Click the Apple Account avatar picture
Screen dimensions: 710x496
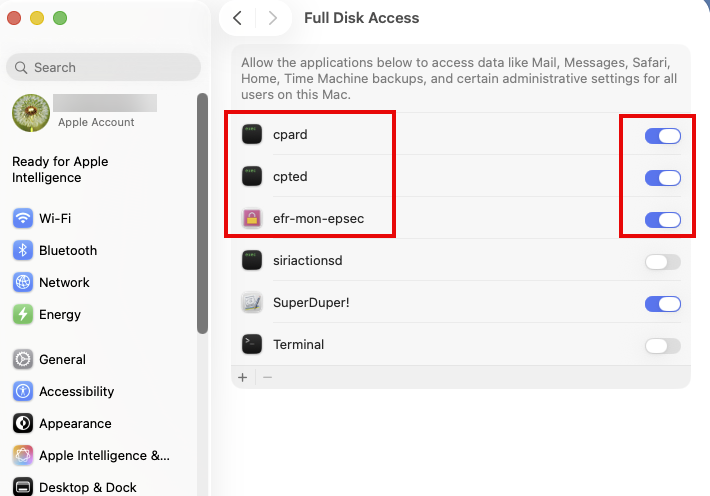(31, 113)
